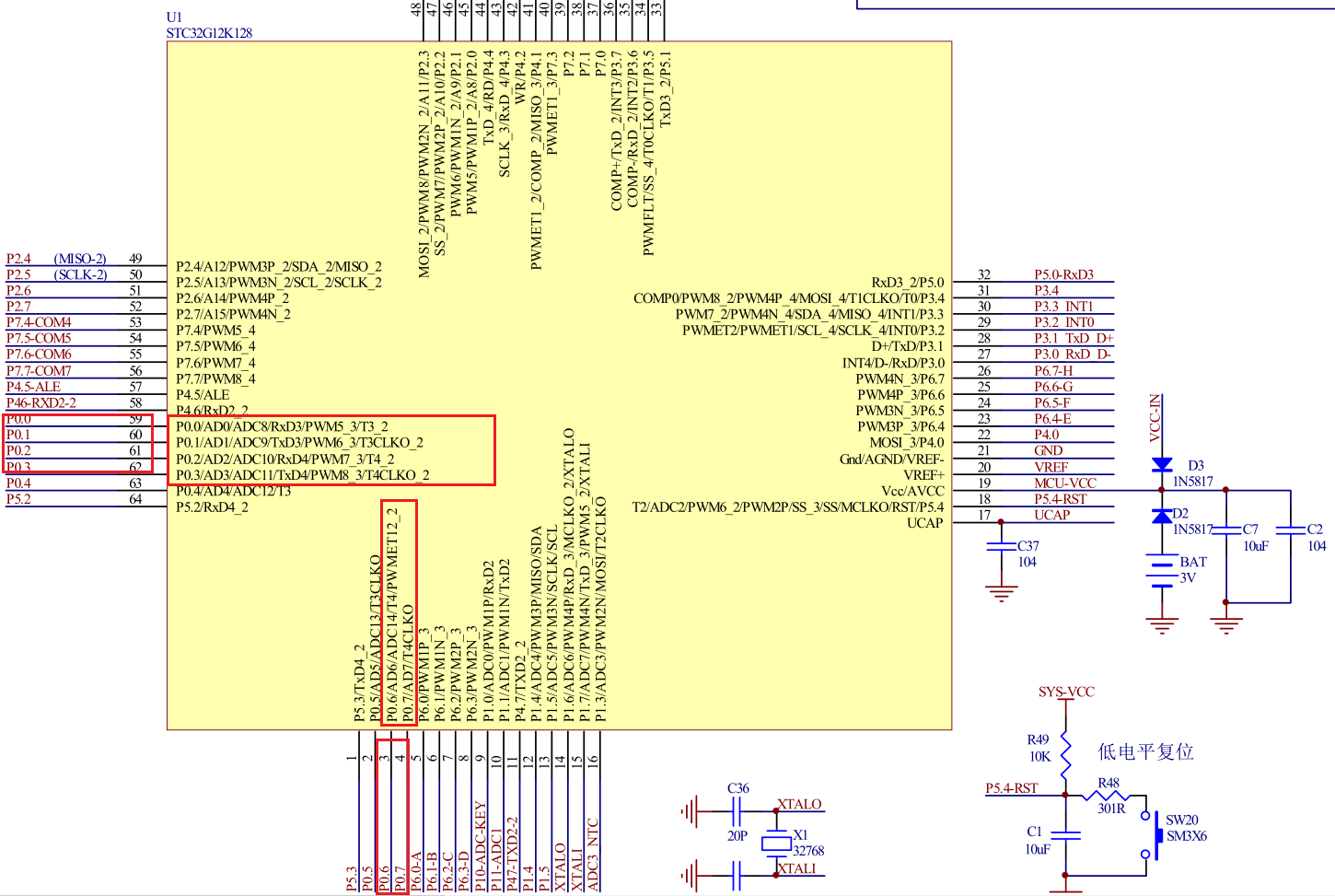Select the D3 diode symbol
This screenshot has height=896, width=1335.
click(x=1162, y=464)
